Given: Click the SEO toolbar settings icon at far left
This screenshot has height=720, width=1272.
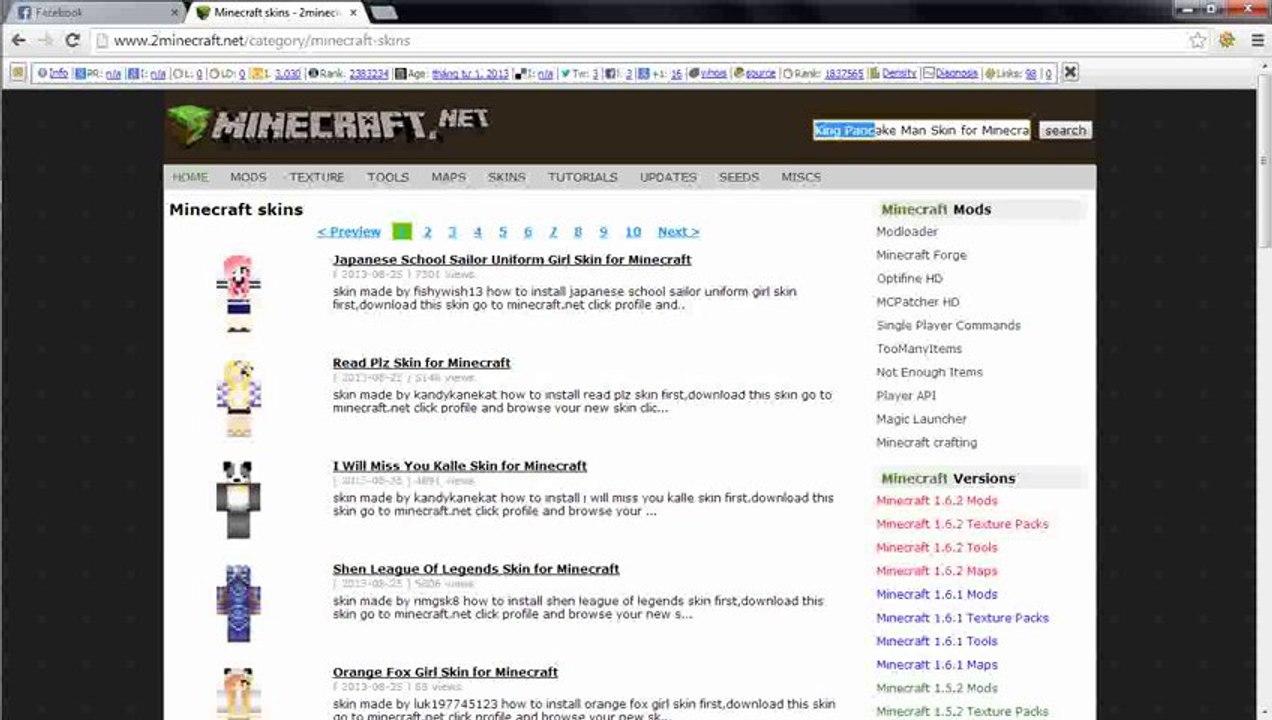Looking at the screenshot, I should (x=17, y=73).
